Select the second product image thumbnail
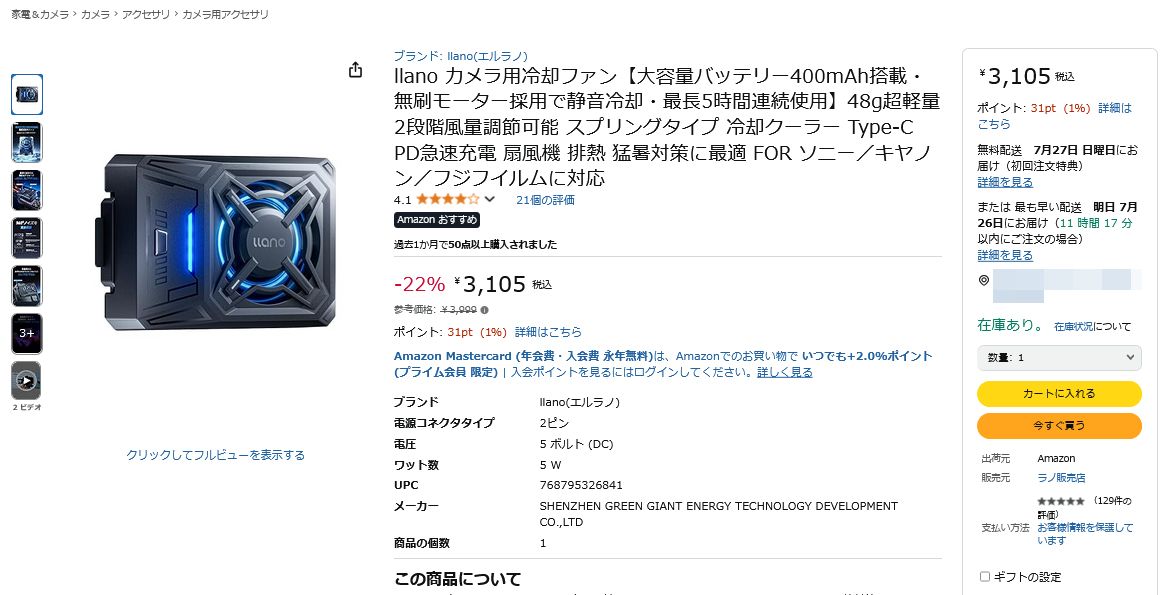 (26, 142)
